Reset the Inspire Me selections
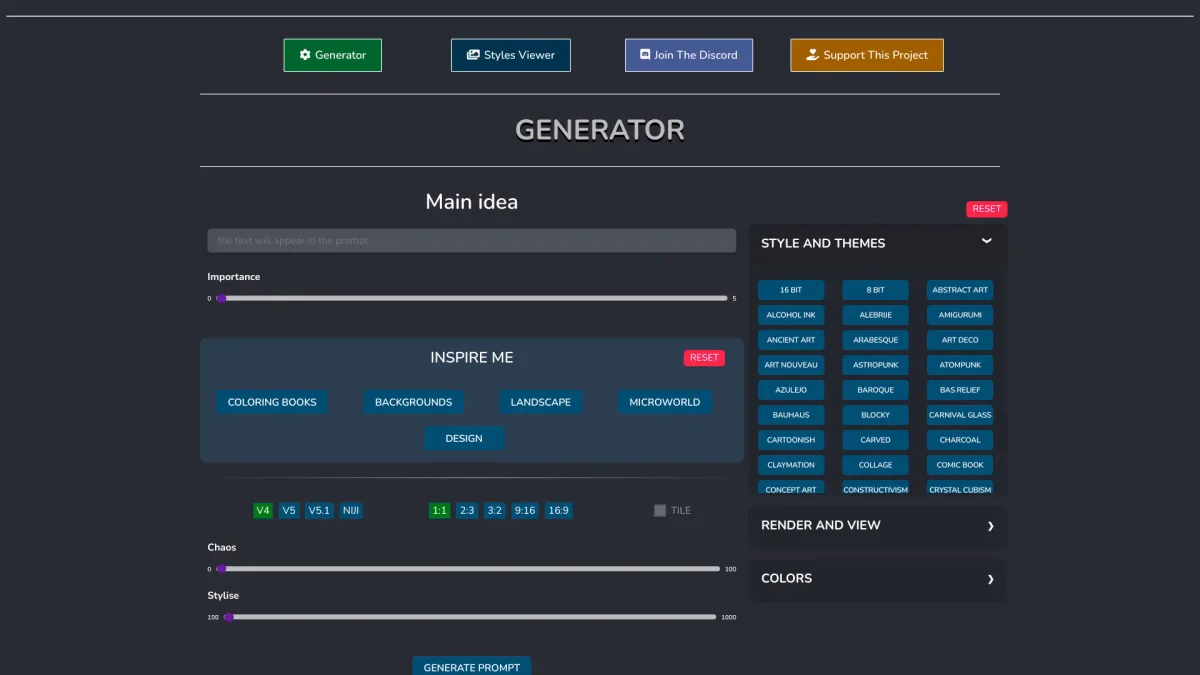The width and height of the screenshot is (1200, 675). point(704,358)
